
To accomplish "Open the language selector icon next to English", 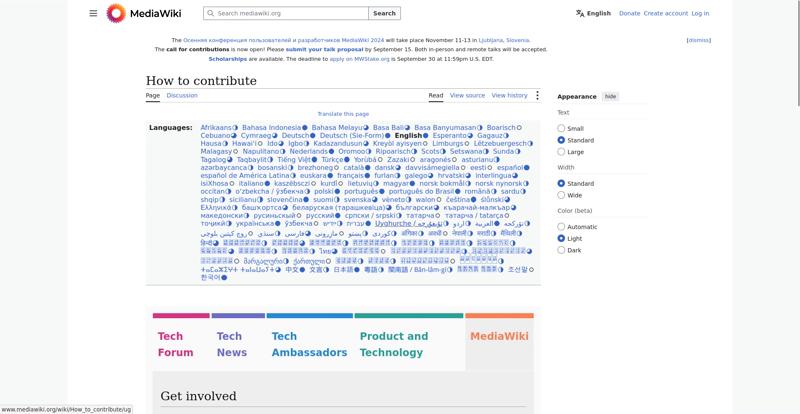I will click(x=580, y=13).
